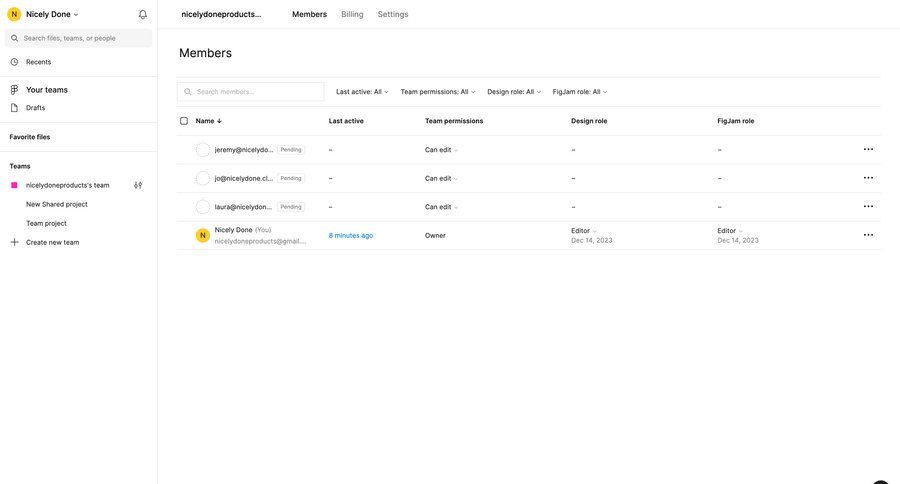Click the Figma logo beside Your teams
Image resolution: width=900 pixels, height=484 pixels.
(x=14, y=90)
